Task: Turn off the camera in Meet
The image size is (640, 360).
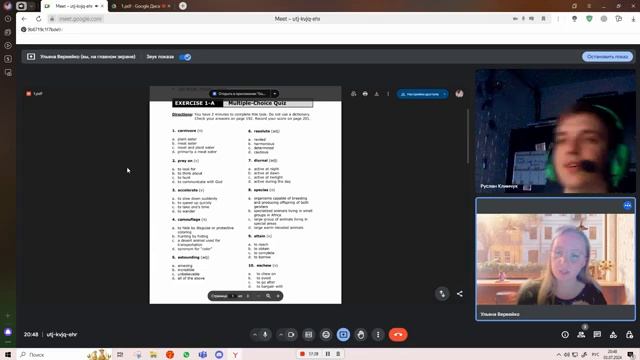Action: click(291, 335)
